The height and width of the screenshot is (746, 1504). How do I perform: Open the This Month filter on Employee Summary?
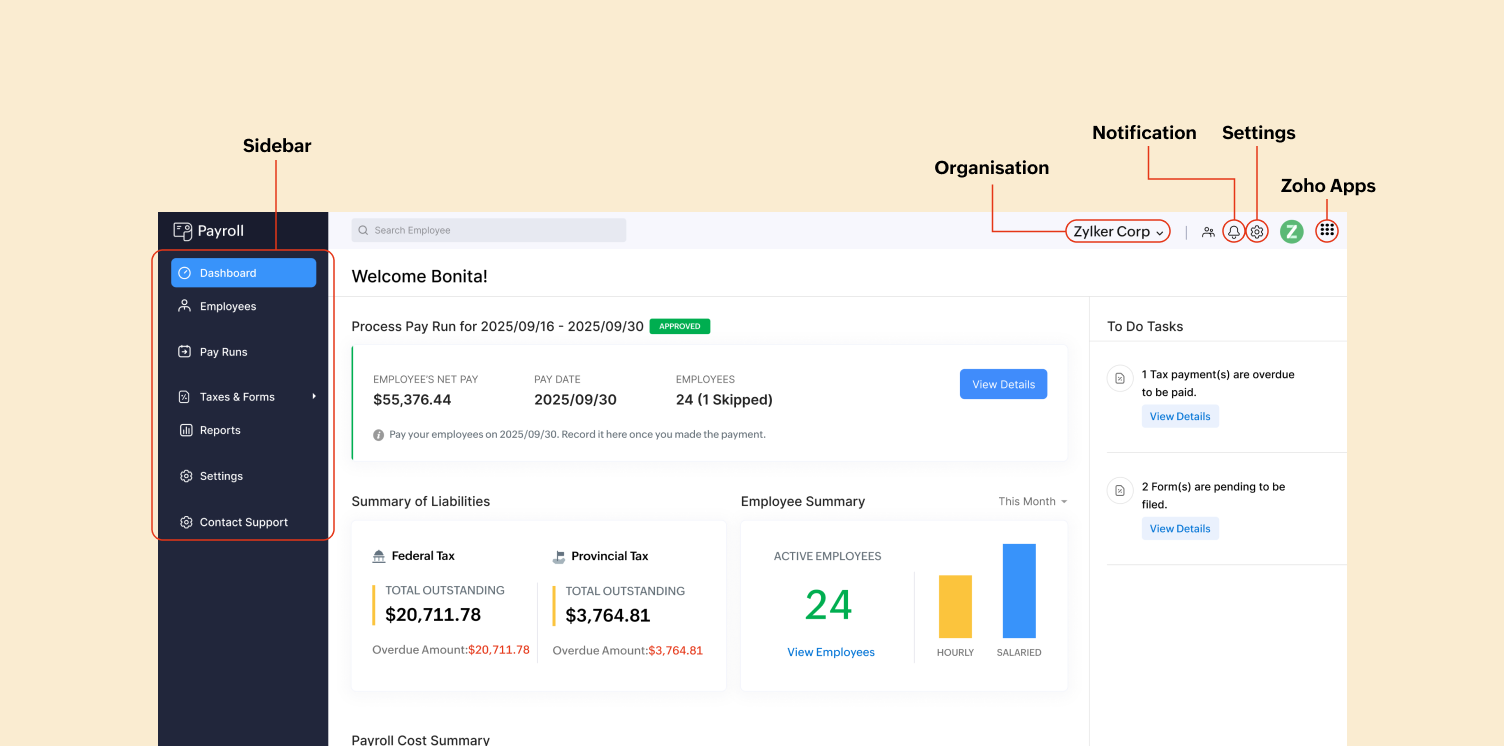(x=1031, y=501)
